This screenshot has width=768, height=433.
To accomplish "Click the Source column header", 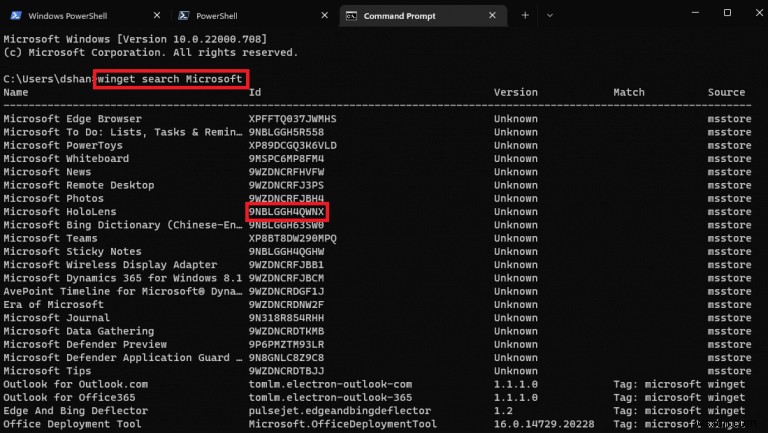I will pos(726,92).
